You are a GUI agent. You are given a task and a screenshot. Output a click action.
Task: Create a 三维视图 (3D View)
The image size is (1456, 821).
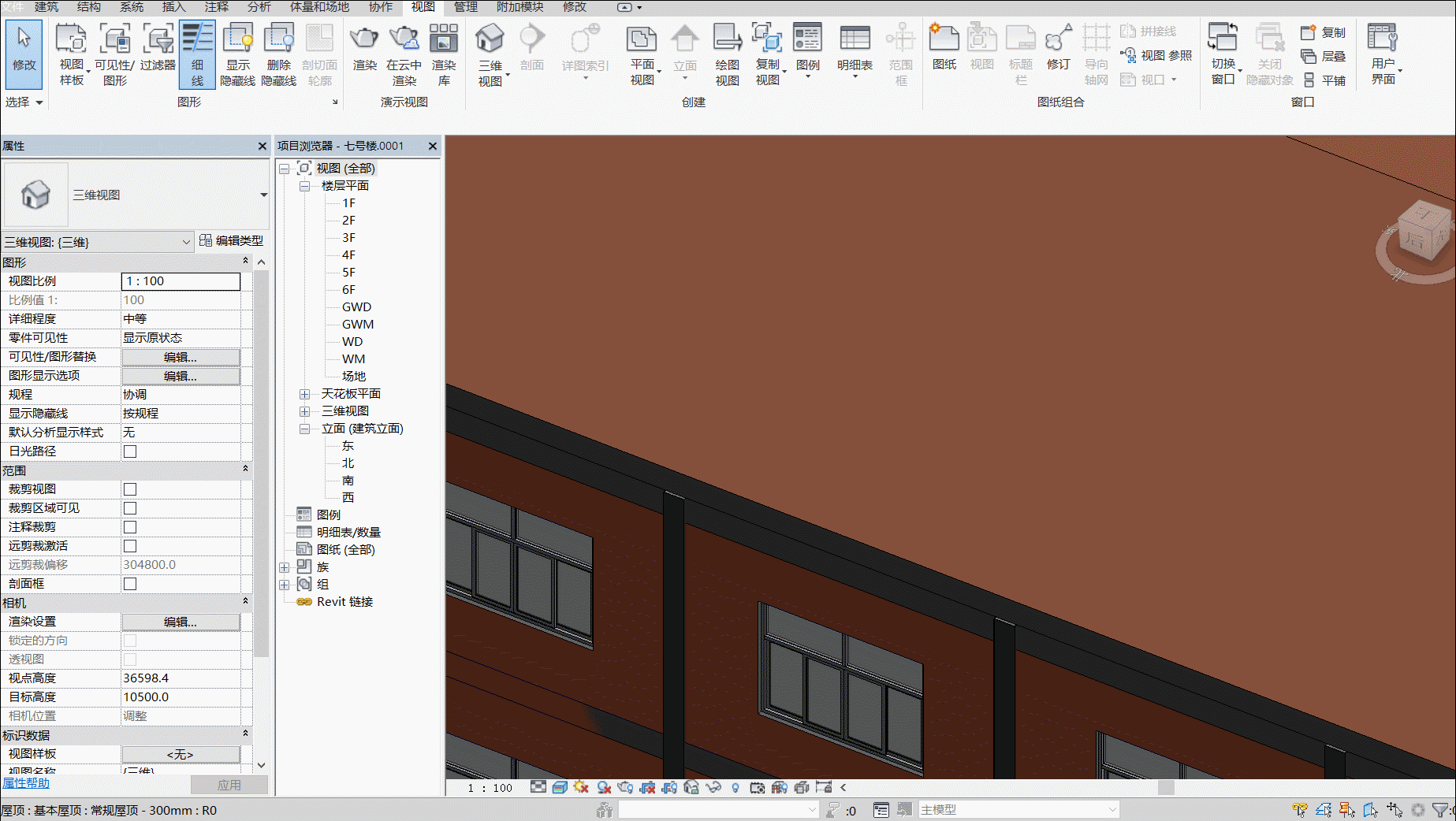pyautogui.click(x=490, y=54)
